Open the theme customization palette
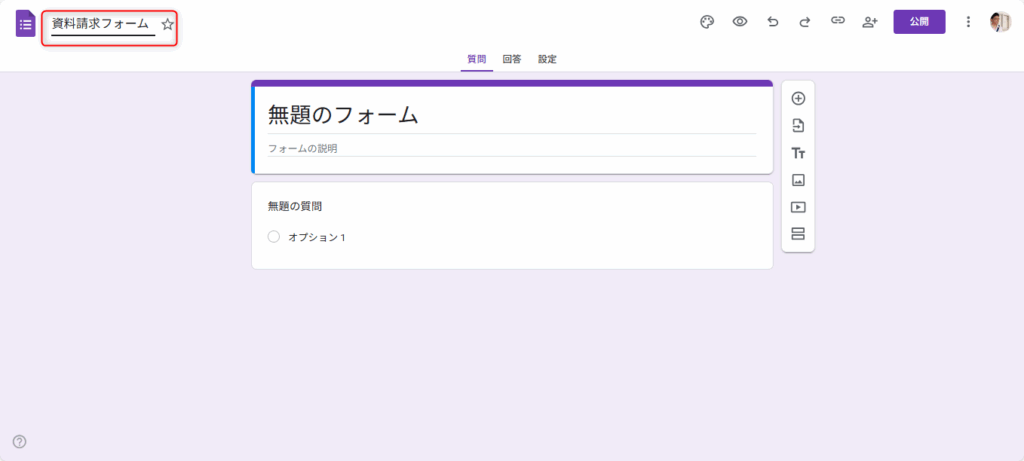Viewport: 1024px width, 461px height. click(x=707, y=22)
